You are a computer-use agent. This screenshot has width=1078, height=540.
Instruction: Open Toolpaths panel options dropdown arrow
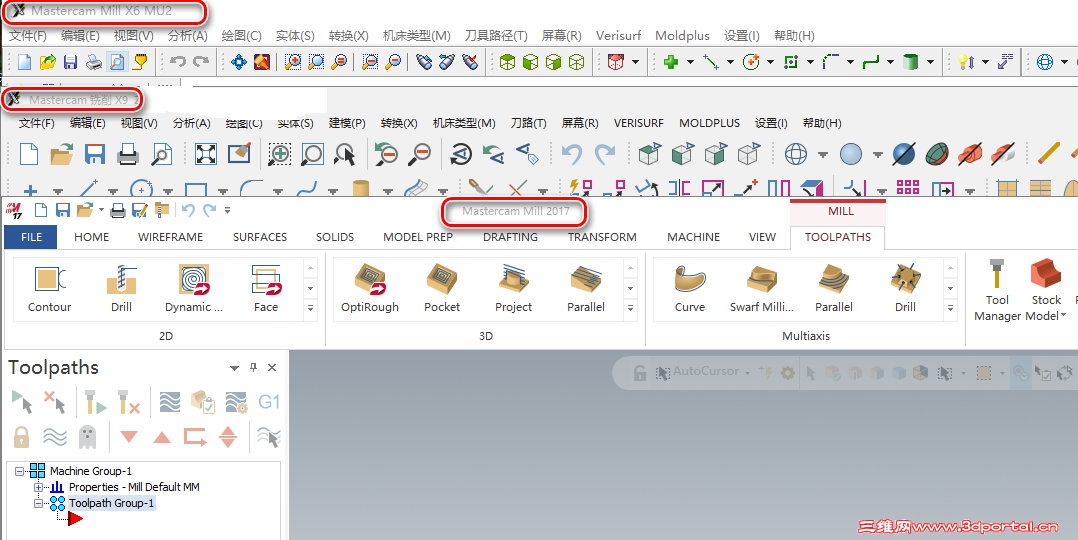click(x=234, y=368)
